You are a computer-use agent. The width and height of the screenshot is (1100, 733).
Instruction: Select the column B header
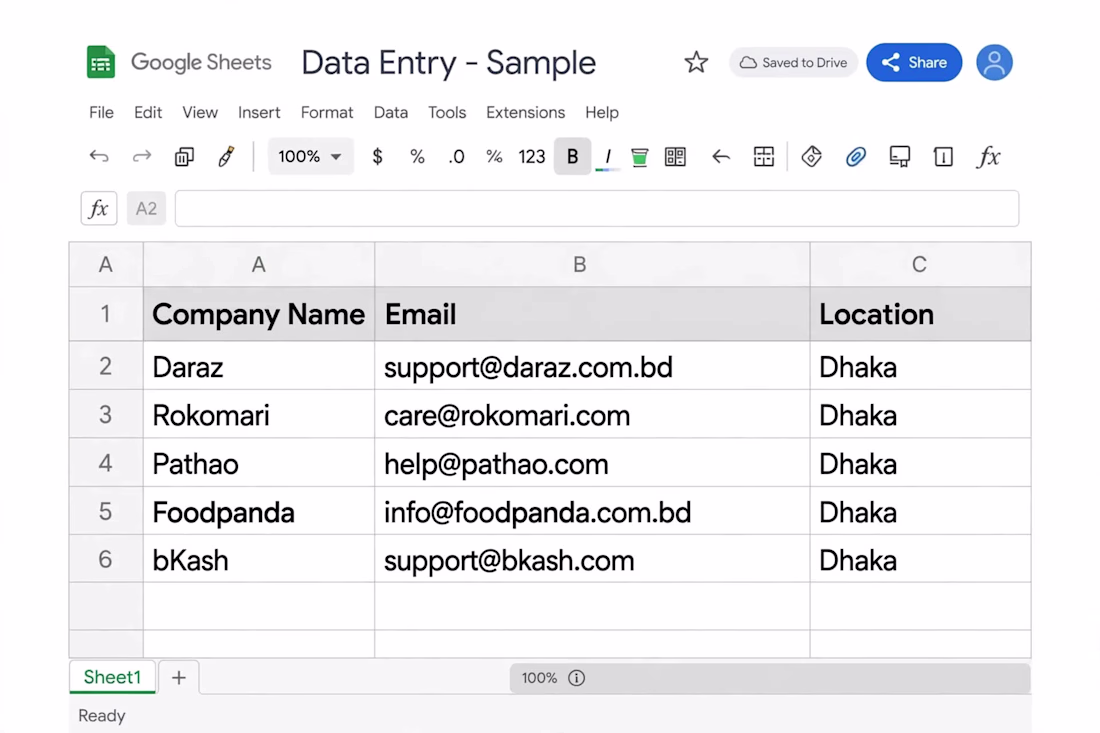click(x=592, y=264)
